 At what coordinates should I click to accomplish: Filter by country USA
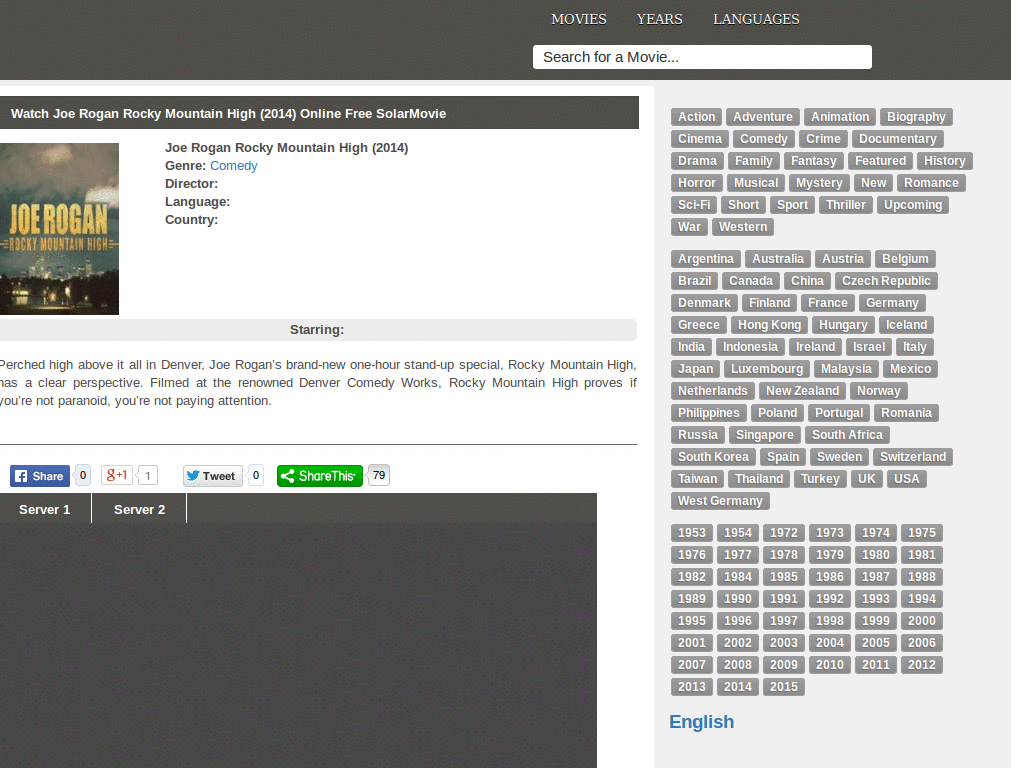pos(906,479)
